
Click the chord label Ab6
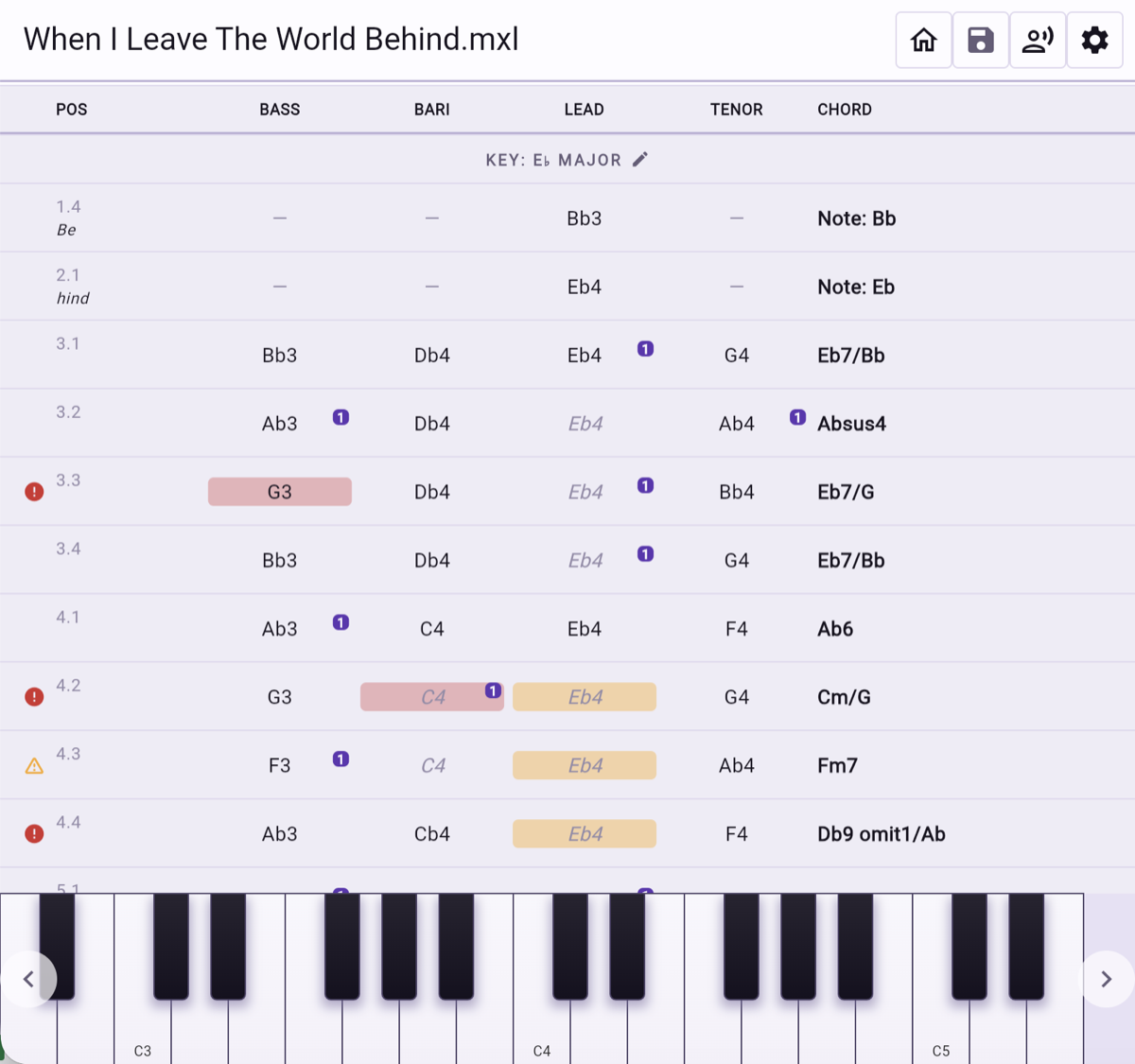click(835, 629)
